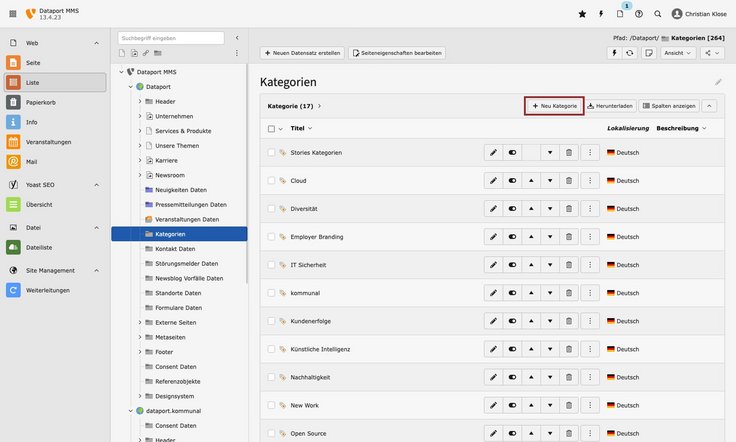
Task: Click Seiteneigenschaften bearbeiten button
Action: (x=396, y=52)
